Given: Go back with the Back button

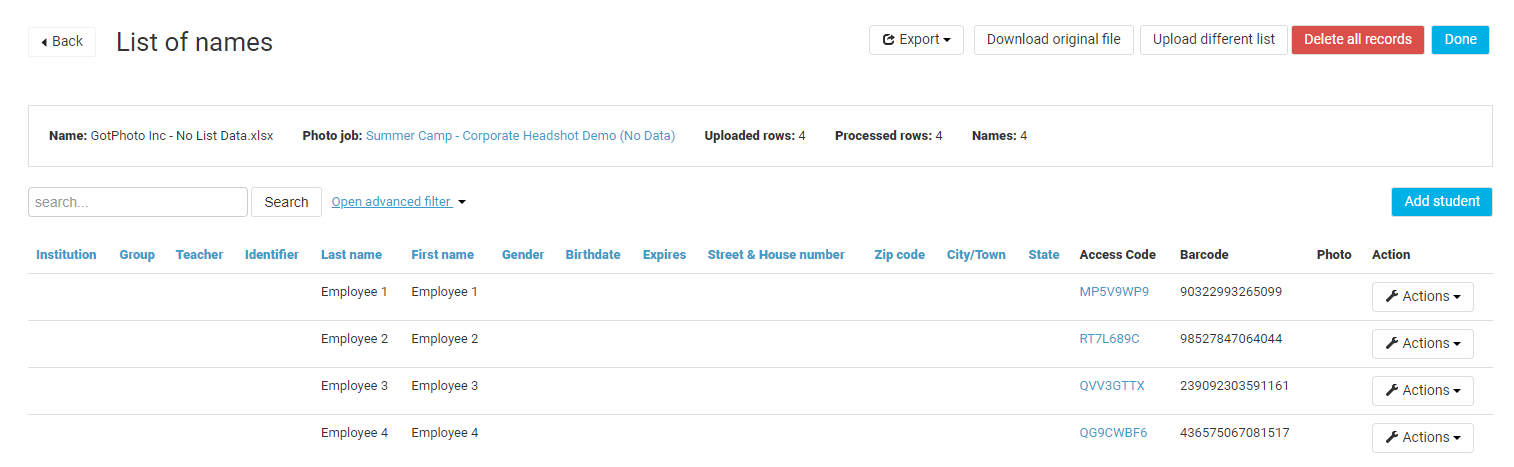Looking at the screenshot, I should [62, 42].
